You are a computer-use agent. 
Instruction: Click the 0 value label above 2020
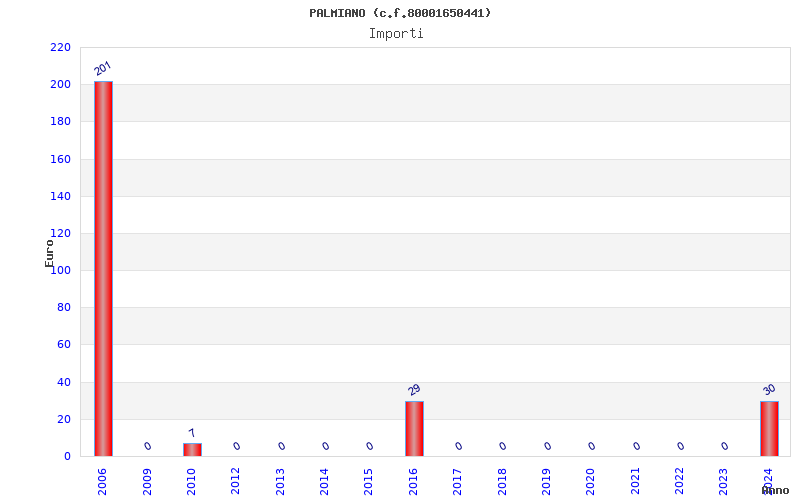[x=592, y=446]
